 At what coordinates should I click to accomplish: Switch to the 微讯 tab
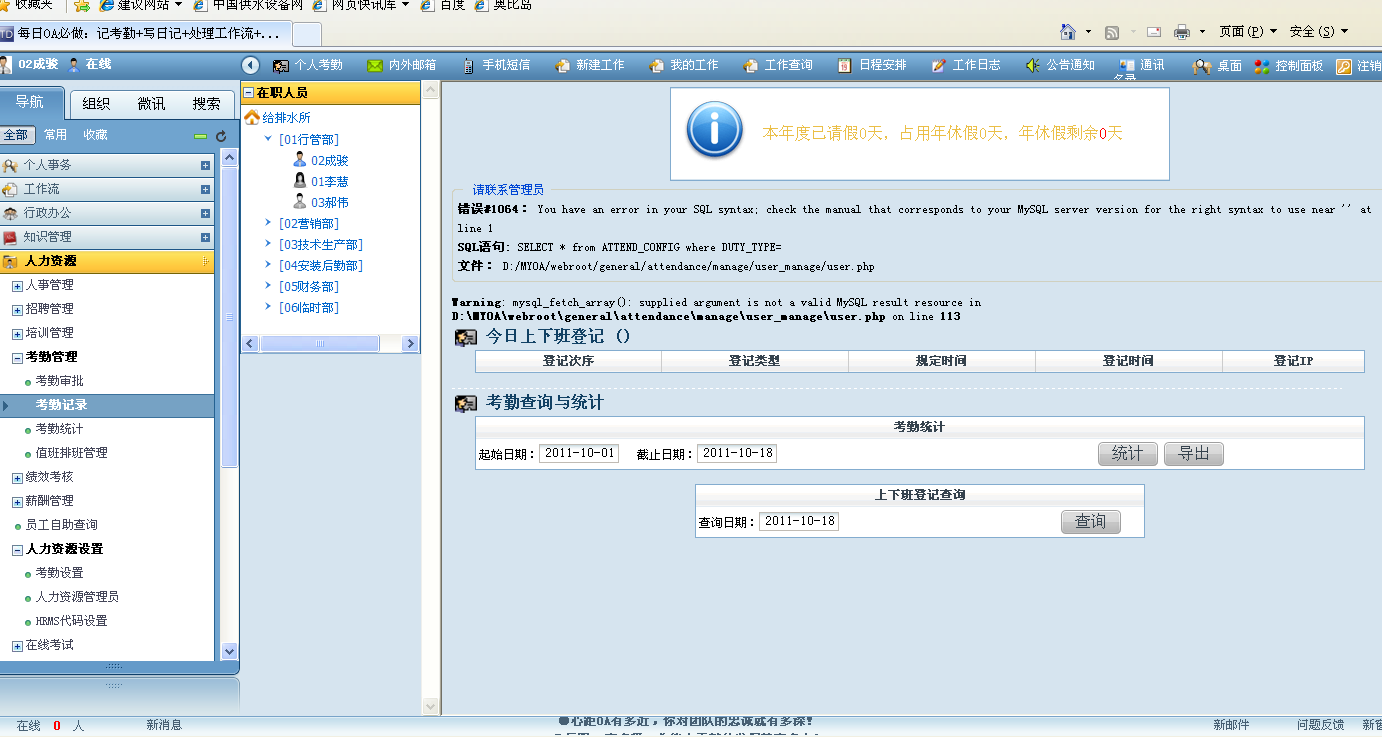(152, 103)
